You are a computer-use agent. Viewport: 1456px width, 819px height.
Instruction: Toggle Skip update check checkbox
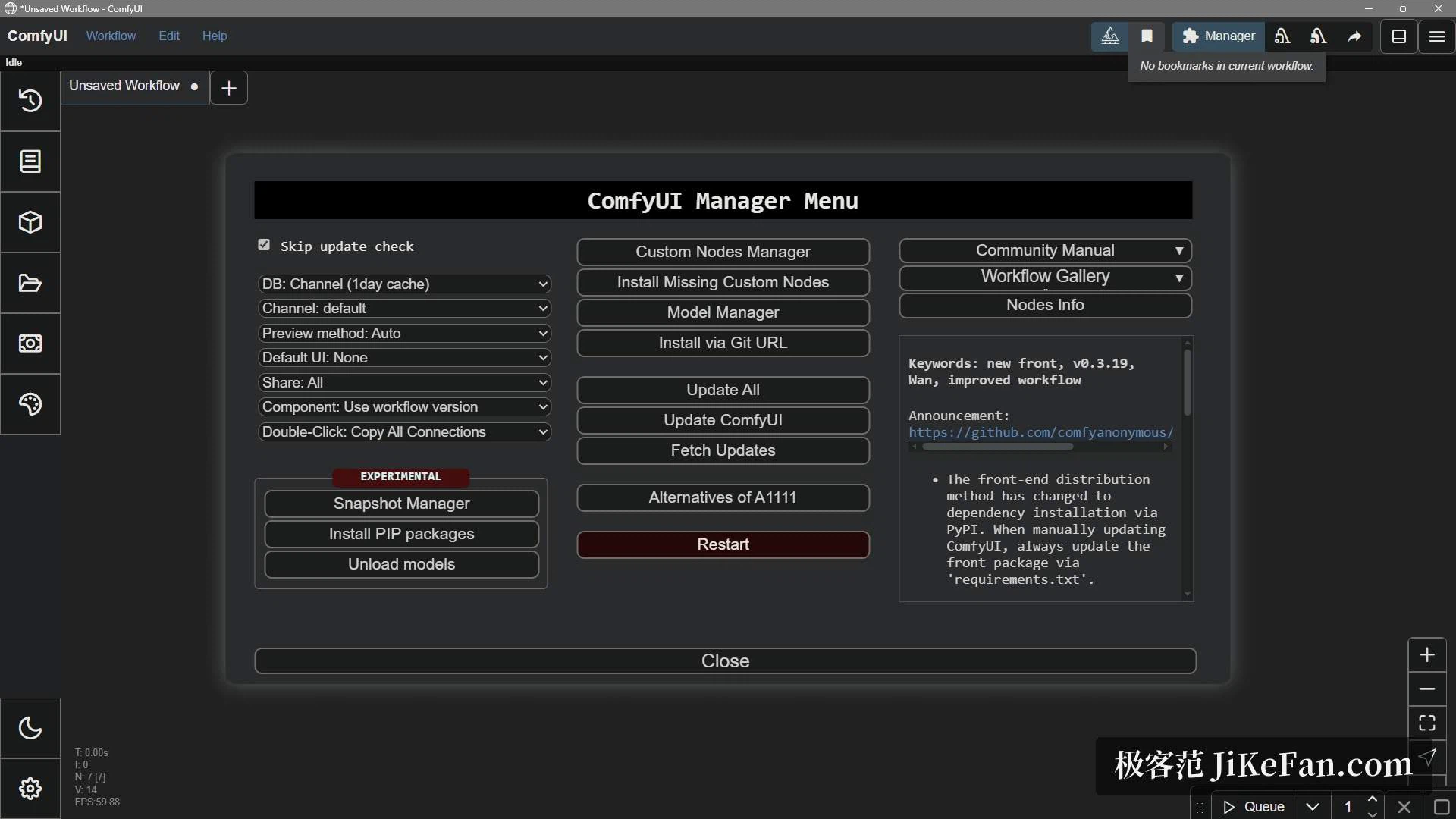pyautogui.click(x=264, y=245)
